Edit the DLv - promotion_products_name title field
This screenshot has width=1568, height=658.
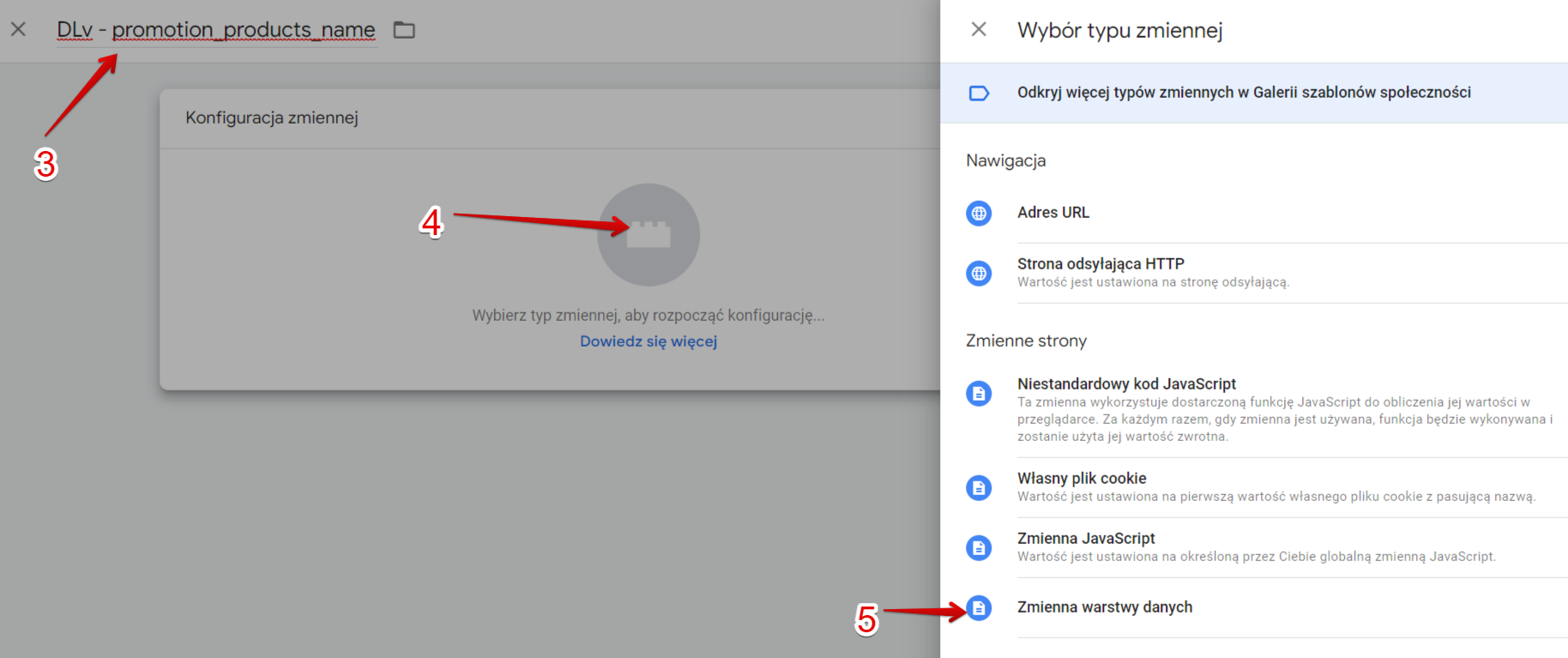coord(216,30)
